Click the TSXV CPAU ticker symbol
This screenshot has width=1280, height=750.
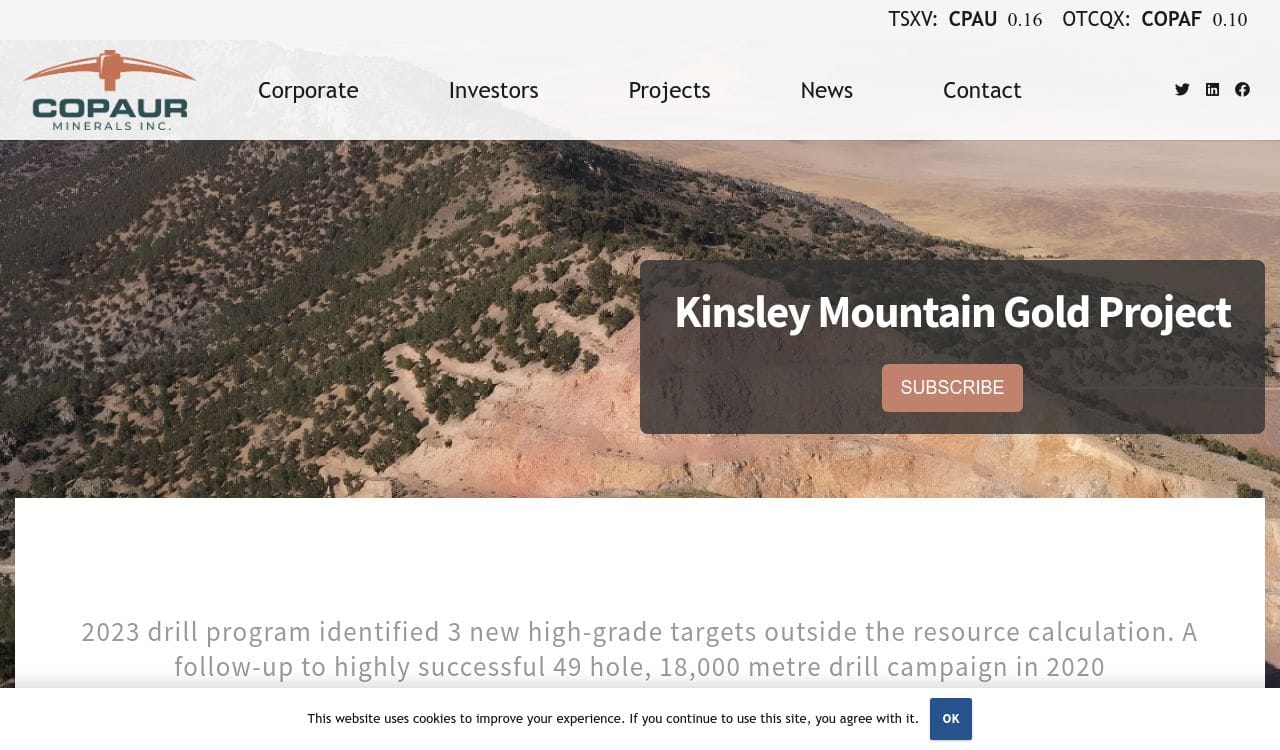click(x=972, y=19)
